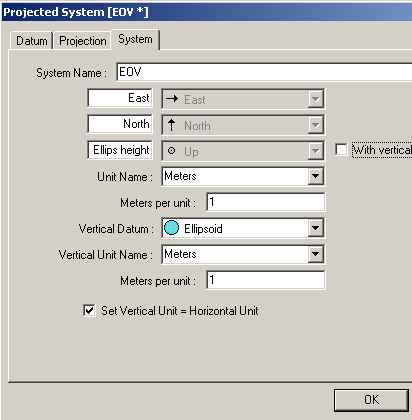Open the Vertical Unit Name dropdown
The height and width of the screenshot is (420, 412).
(315, 254)
